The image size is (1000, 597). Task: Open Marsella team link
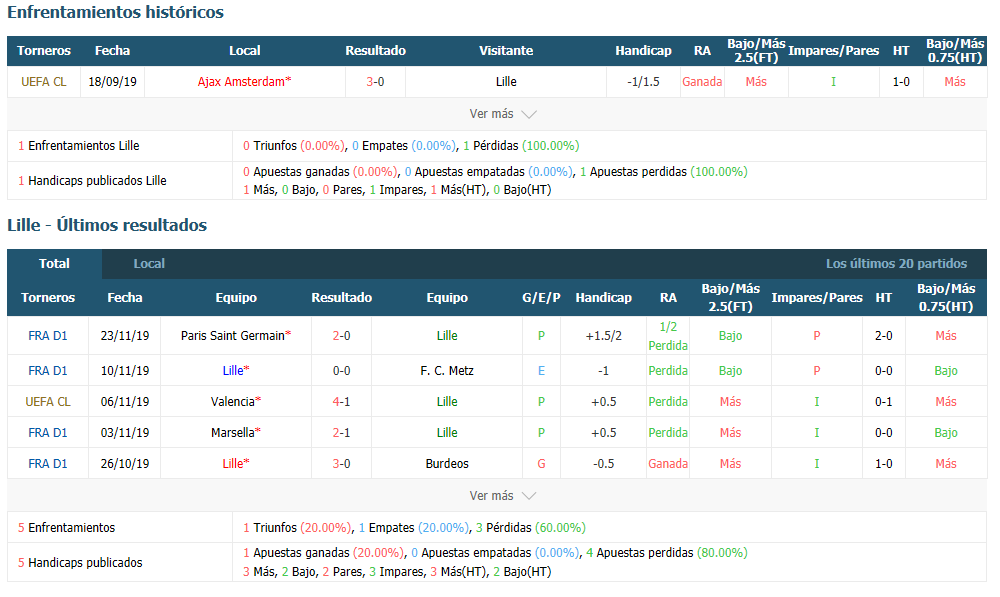236,432
